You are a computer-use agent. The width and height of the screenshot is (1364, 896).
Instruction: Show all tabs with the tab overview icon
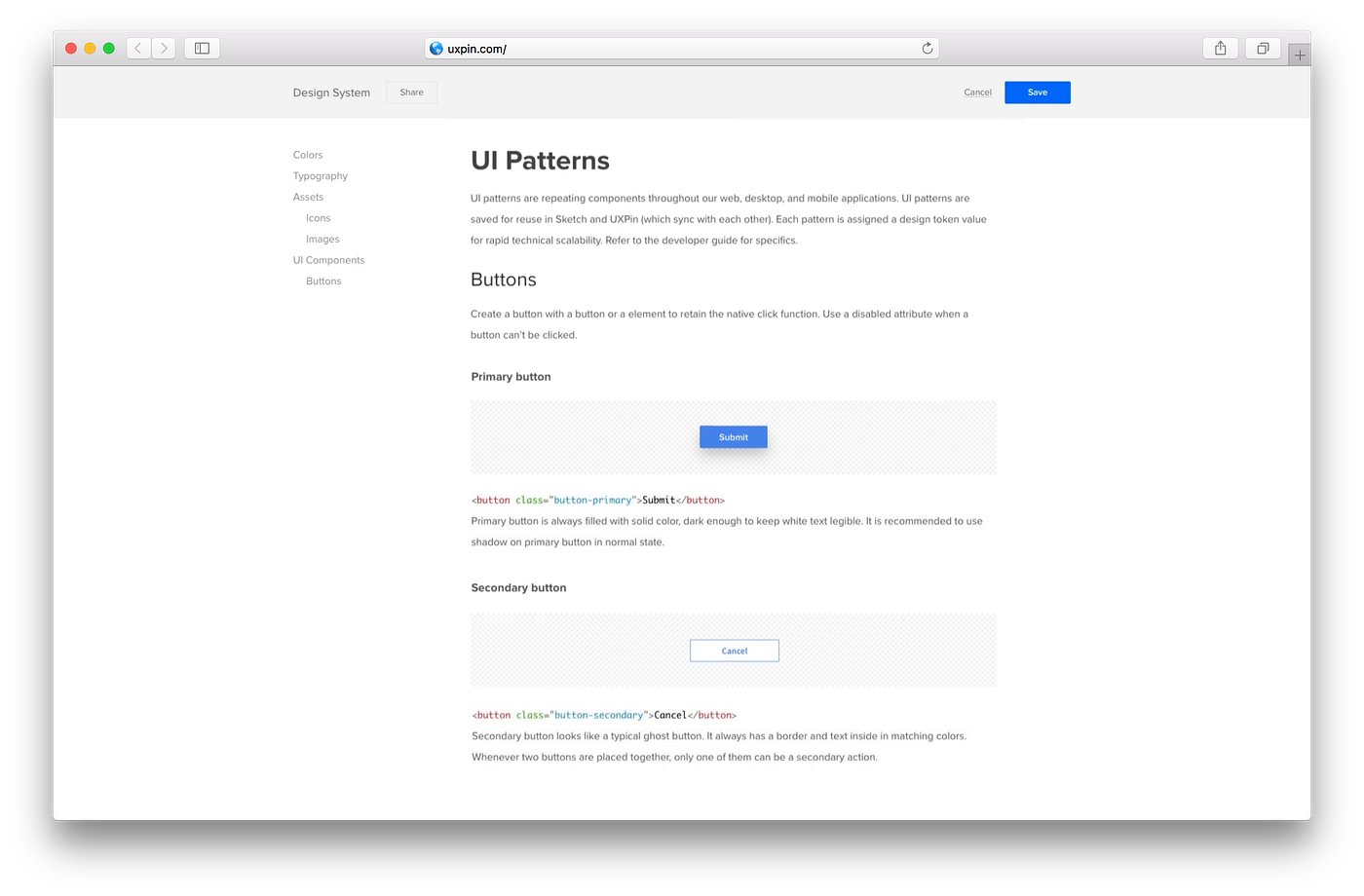pos(1262,47)
